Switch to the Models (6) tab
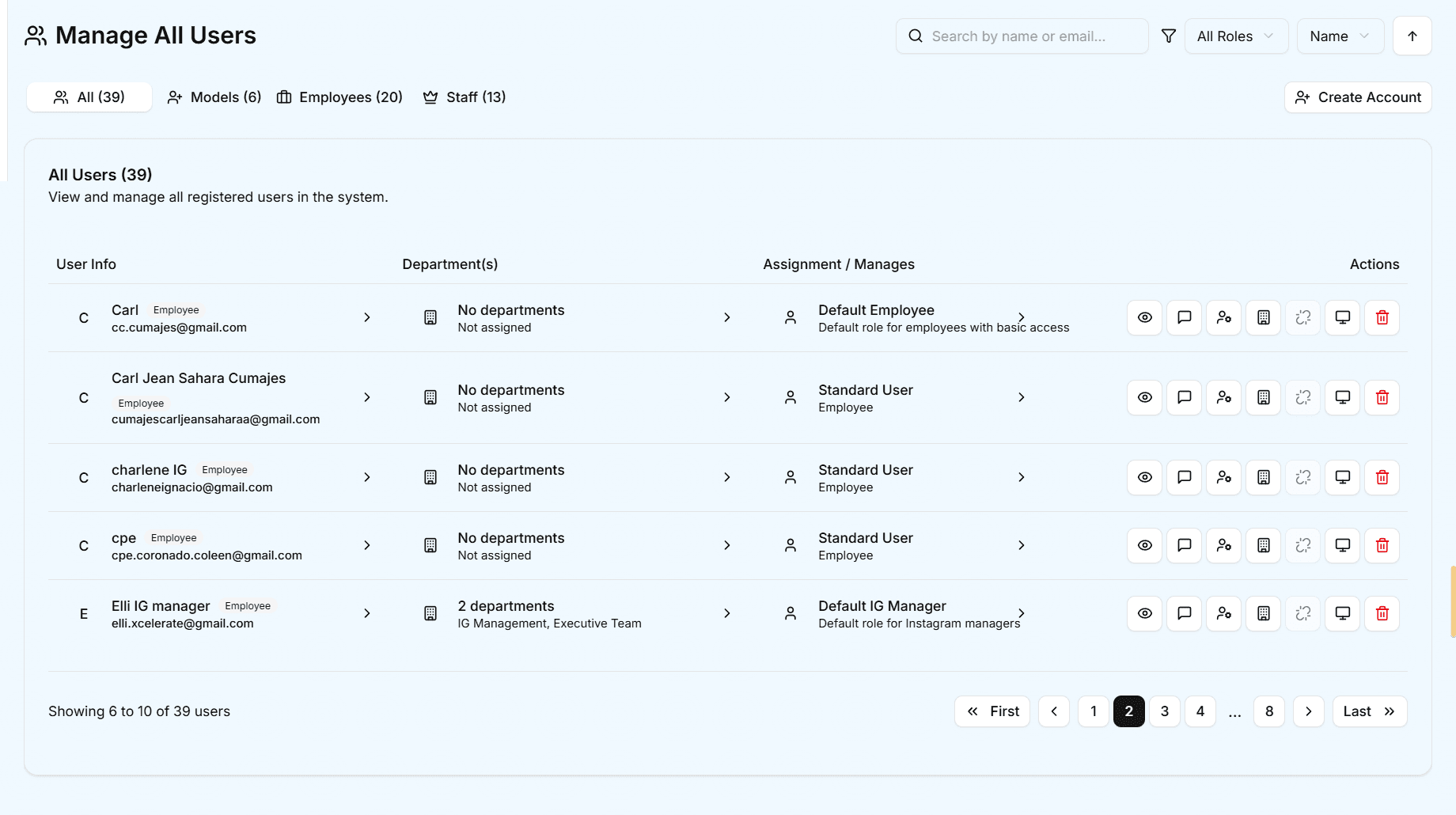The image size is (1456, 815). coord(214,97)
